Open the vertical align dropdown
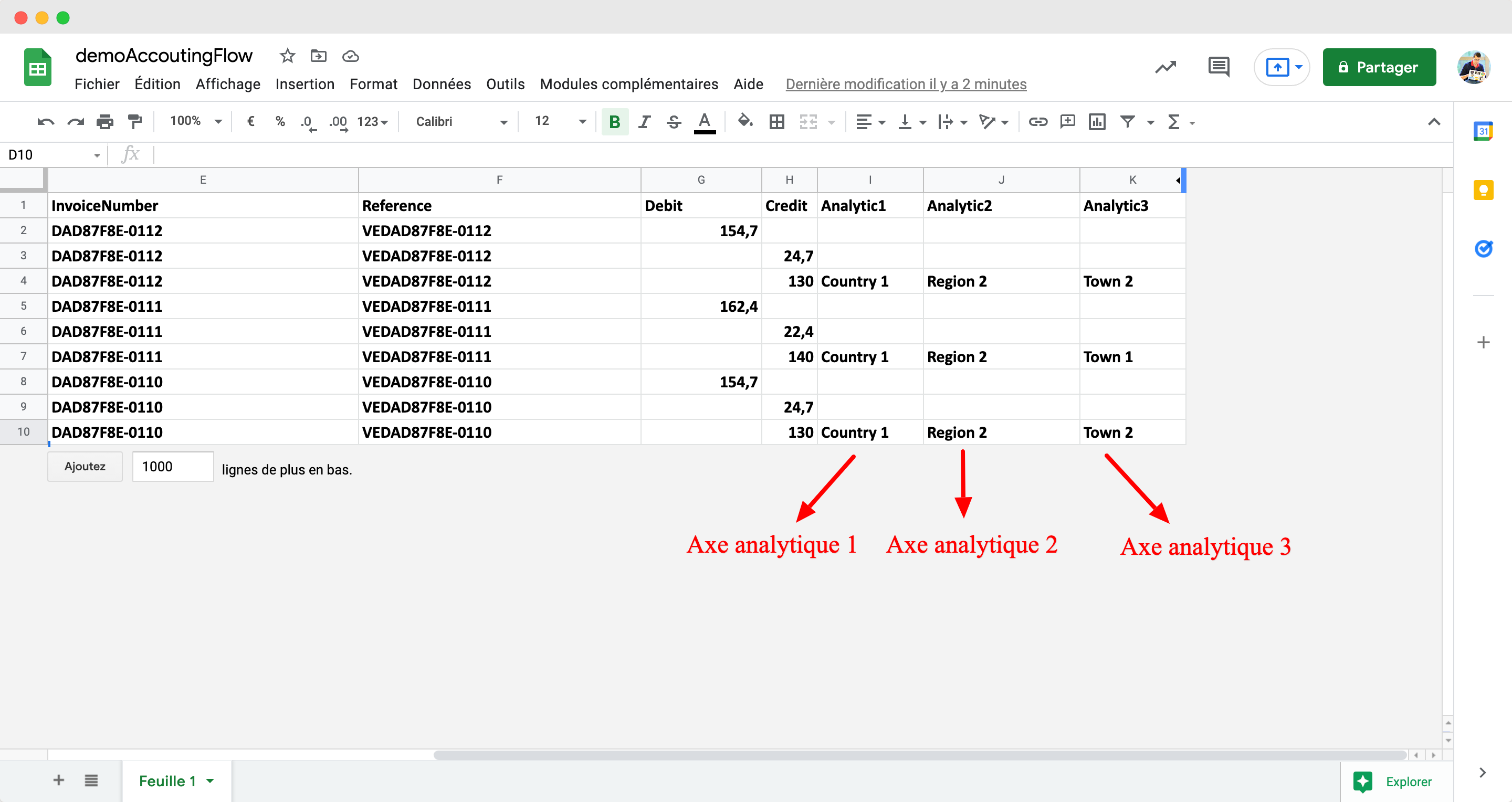Image resolution: width=1512 pixels, height=802 pixels. pos(912,122)
